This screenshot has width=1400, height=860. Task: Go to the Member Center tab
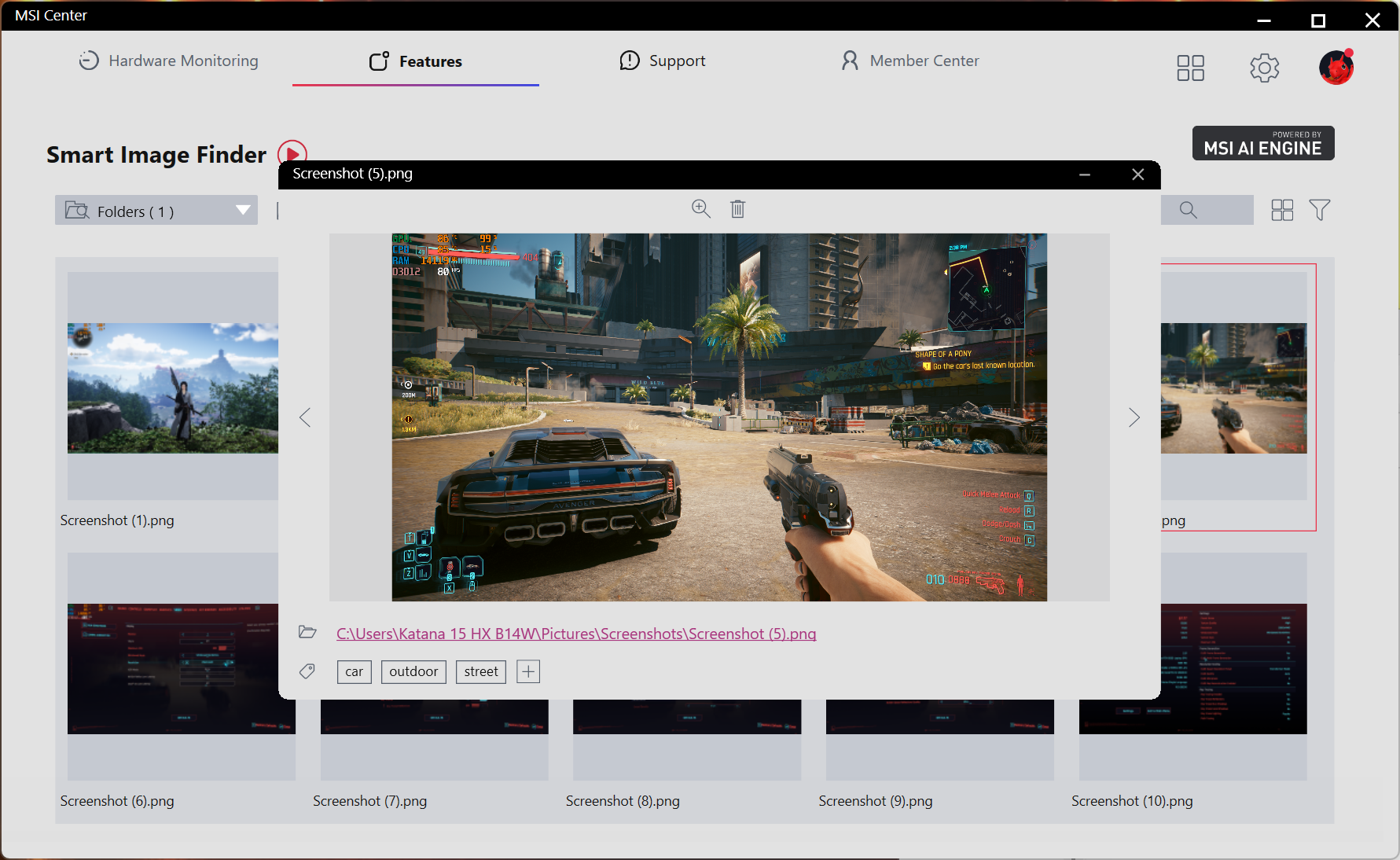(x=910, y=61)
